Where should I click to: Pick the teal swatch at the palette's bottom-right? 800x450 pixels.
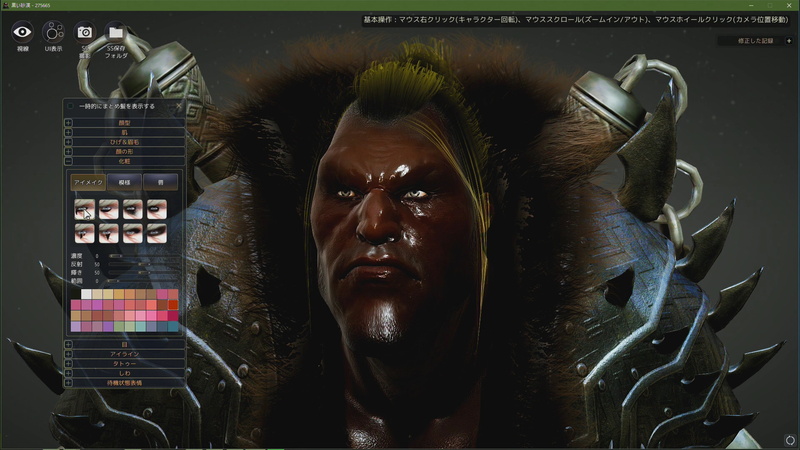pyautogui.click(x=173, y=327)
